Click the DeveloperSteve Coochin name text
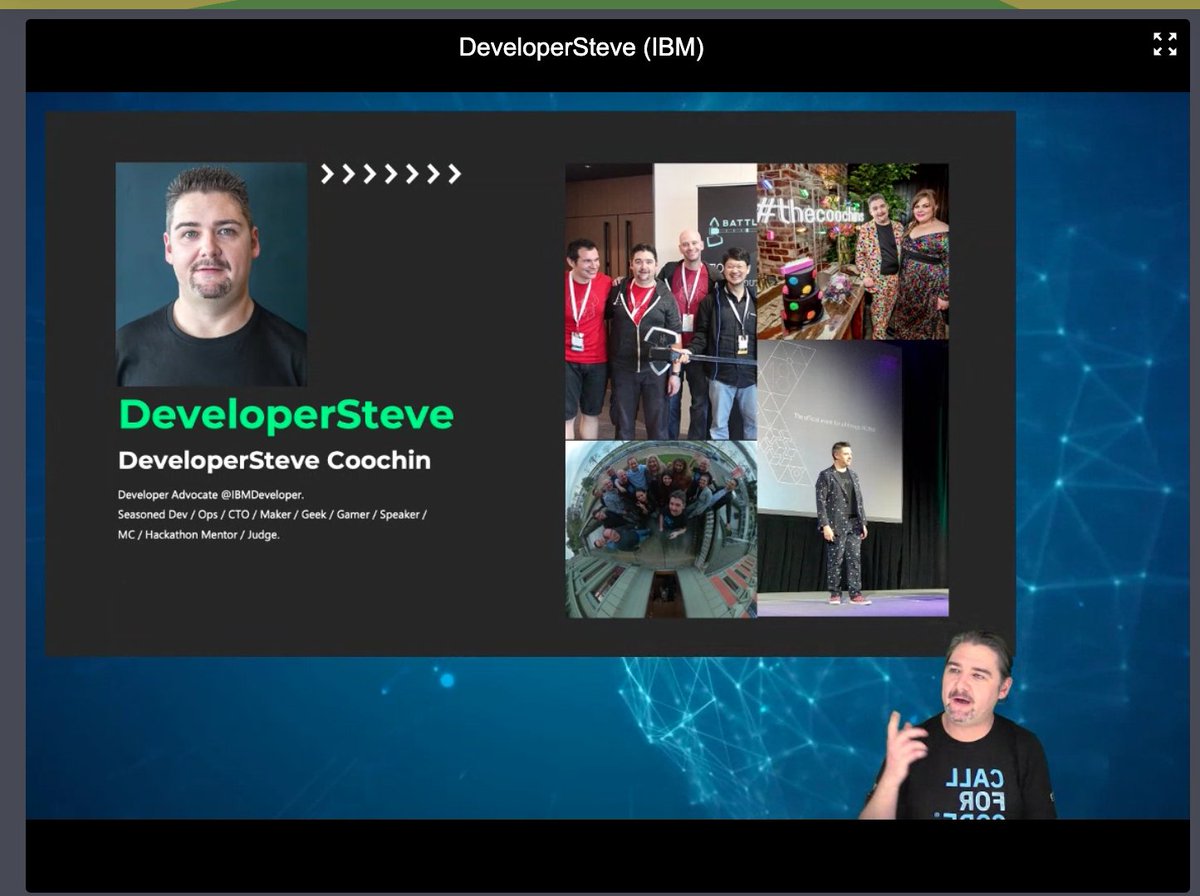Image resolution: width=1200 pixels, height=896 pixels. [274, 461]
